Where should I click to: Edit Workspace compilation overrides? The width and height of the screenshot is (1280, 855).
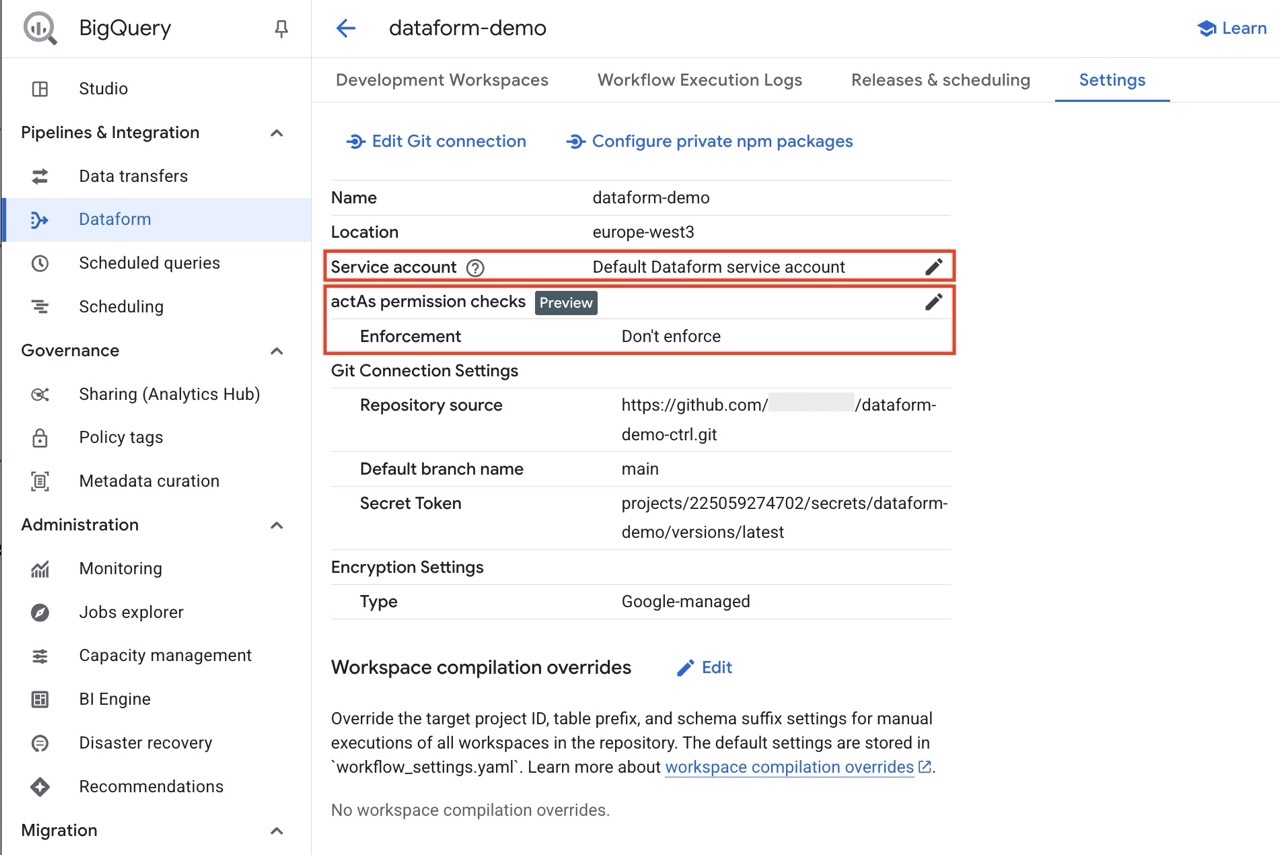tap(705, 668)
